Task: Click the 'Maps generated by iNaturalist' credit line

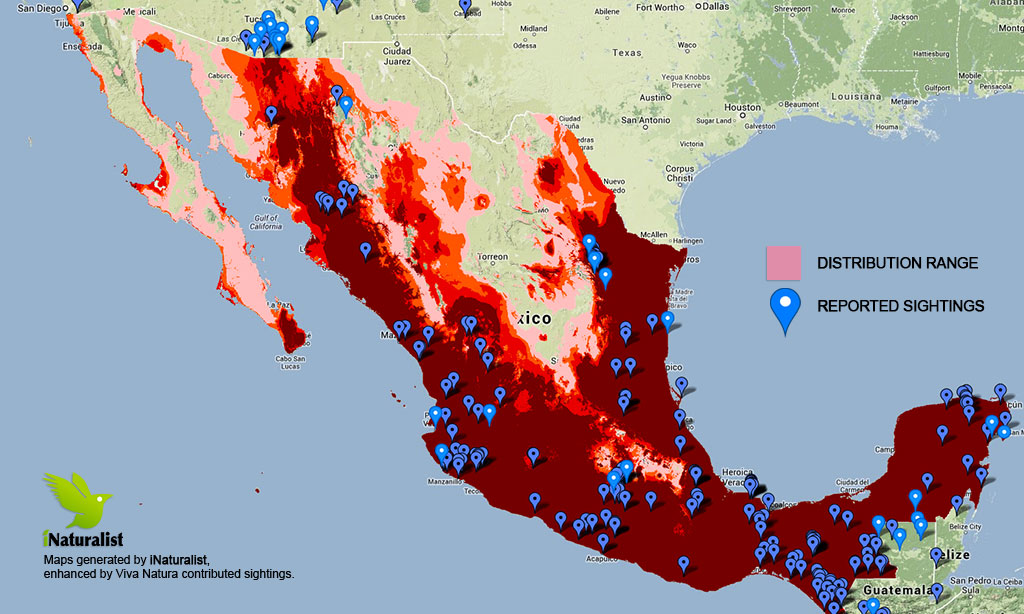Action: [127, 560]
